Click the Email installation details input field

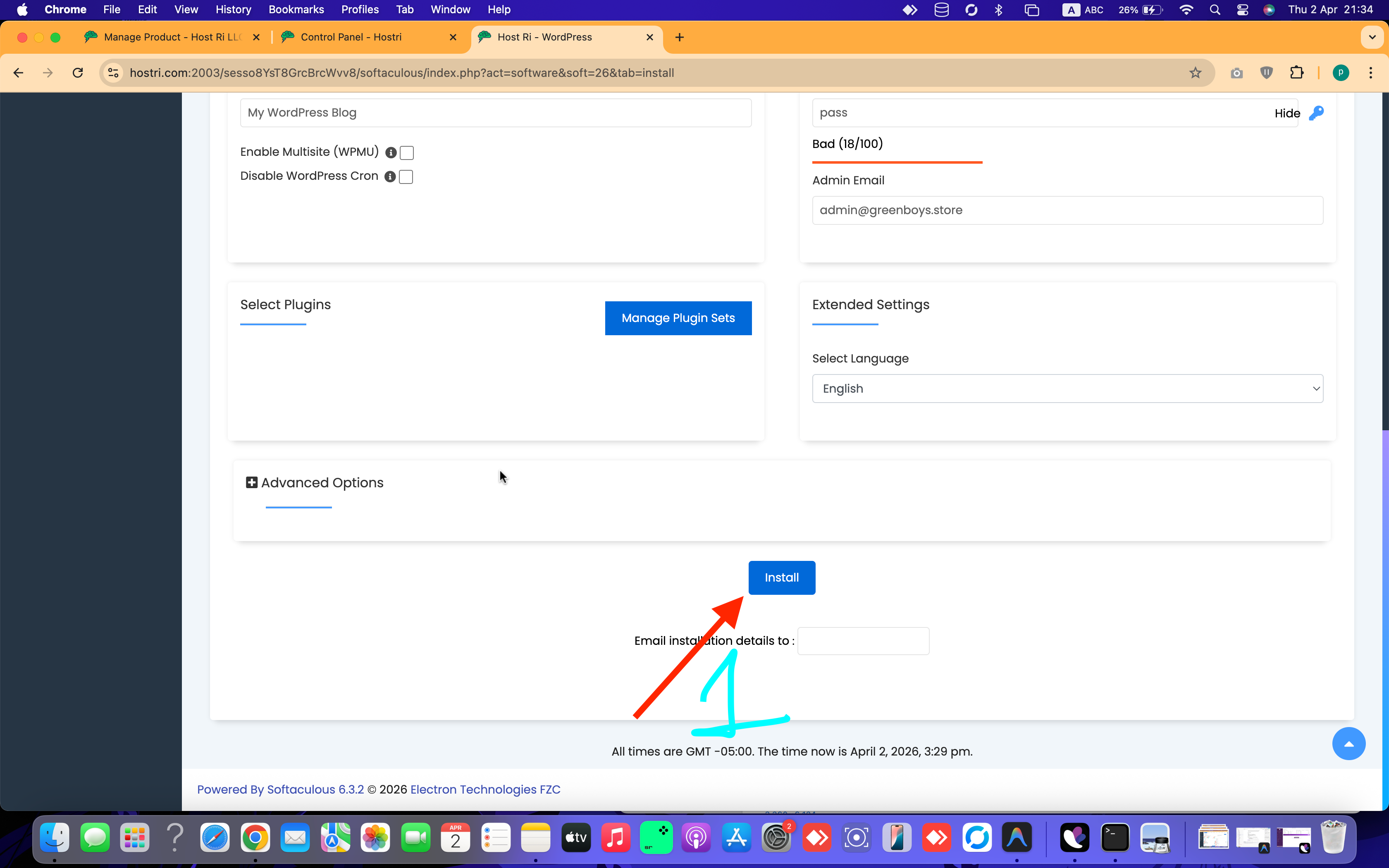coord(863,641)
